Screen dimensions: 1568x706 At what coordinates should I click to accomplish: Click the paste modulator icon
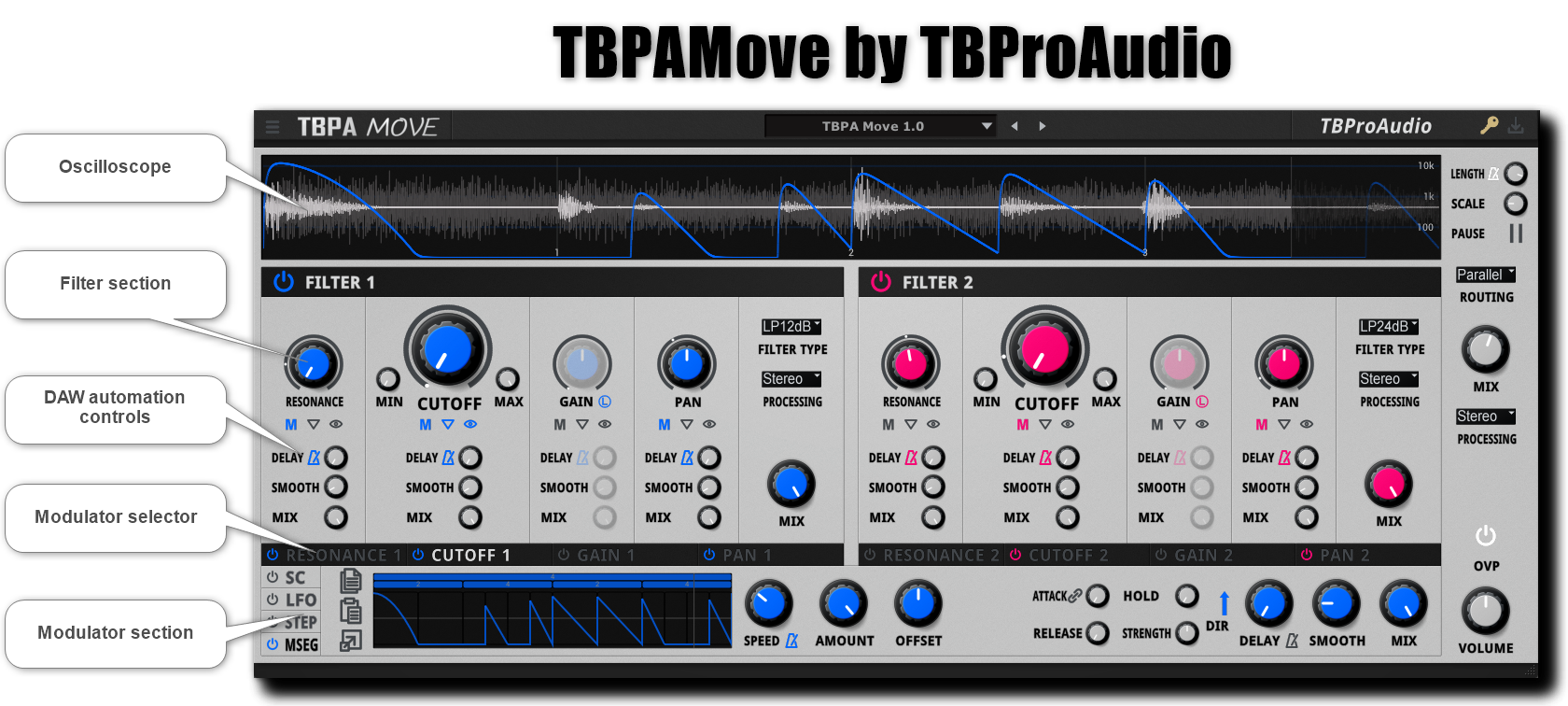click(351, 611)
